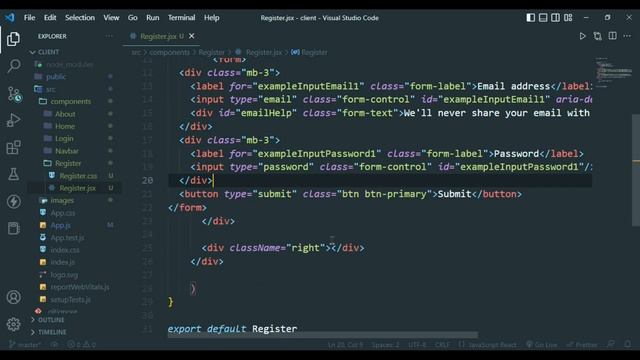Open Customize Layout icon
Viewport: 640px width, 360px height.
point(568,18)
